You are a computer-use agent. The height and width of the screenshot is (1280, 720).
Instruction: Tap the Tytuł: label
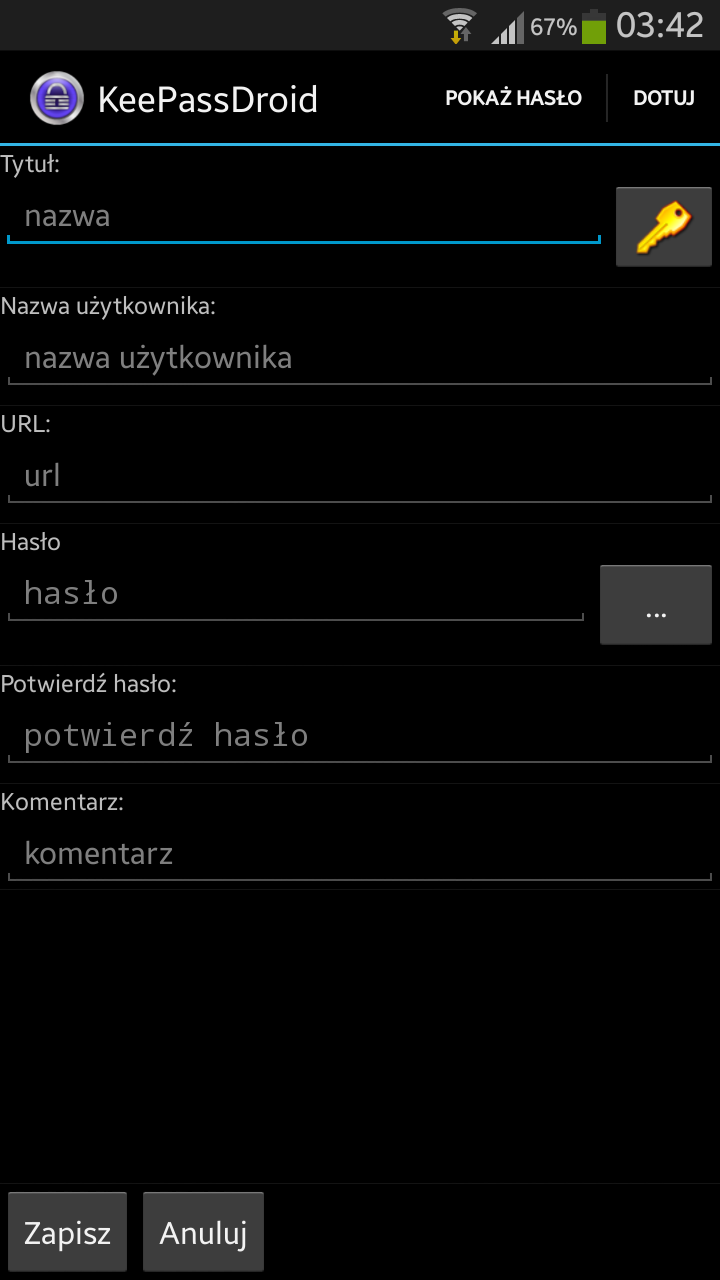[x=31, y=164]
